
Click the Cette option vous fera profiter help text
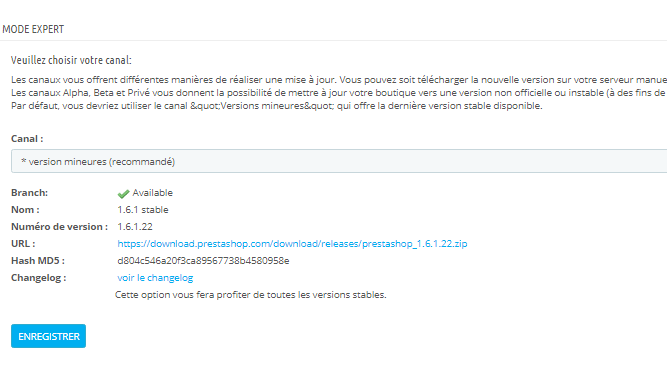[251, 295]
